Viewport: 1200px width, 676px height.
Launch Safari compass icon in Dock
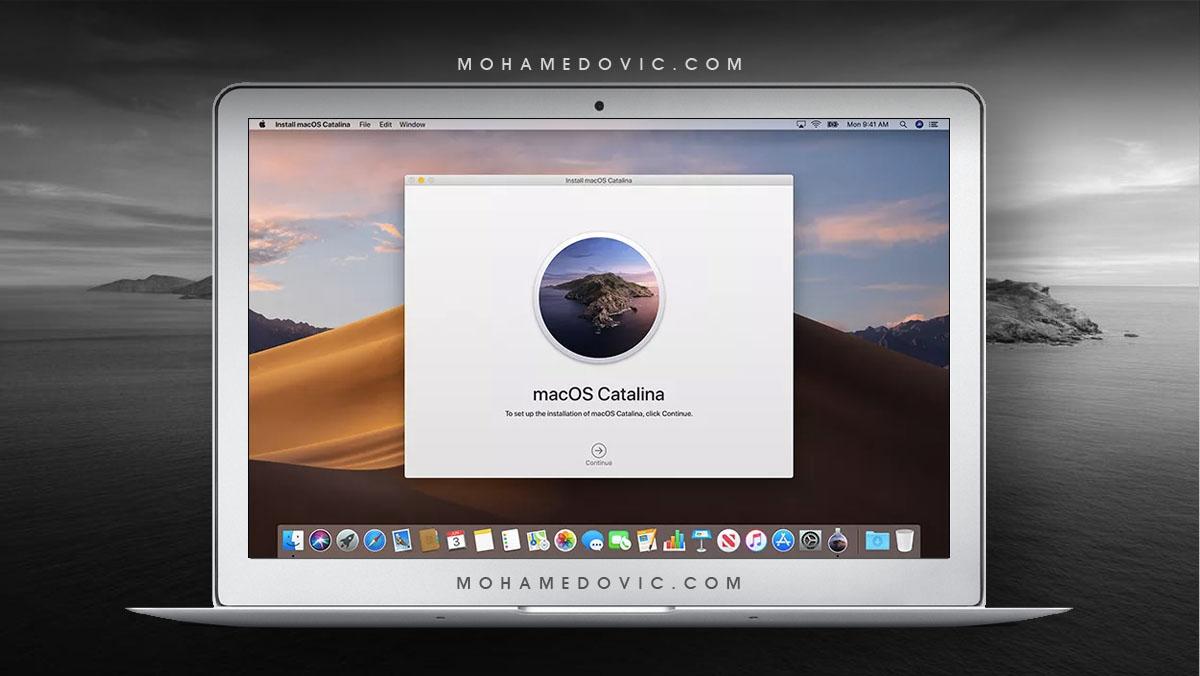(x=374, y=540)
